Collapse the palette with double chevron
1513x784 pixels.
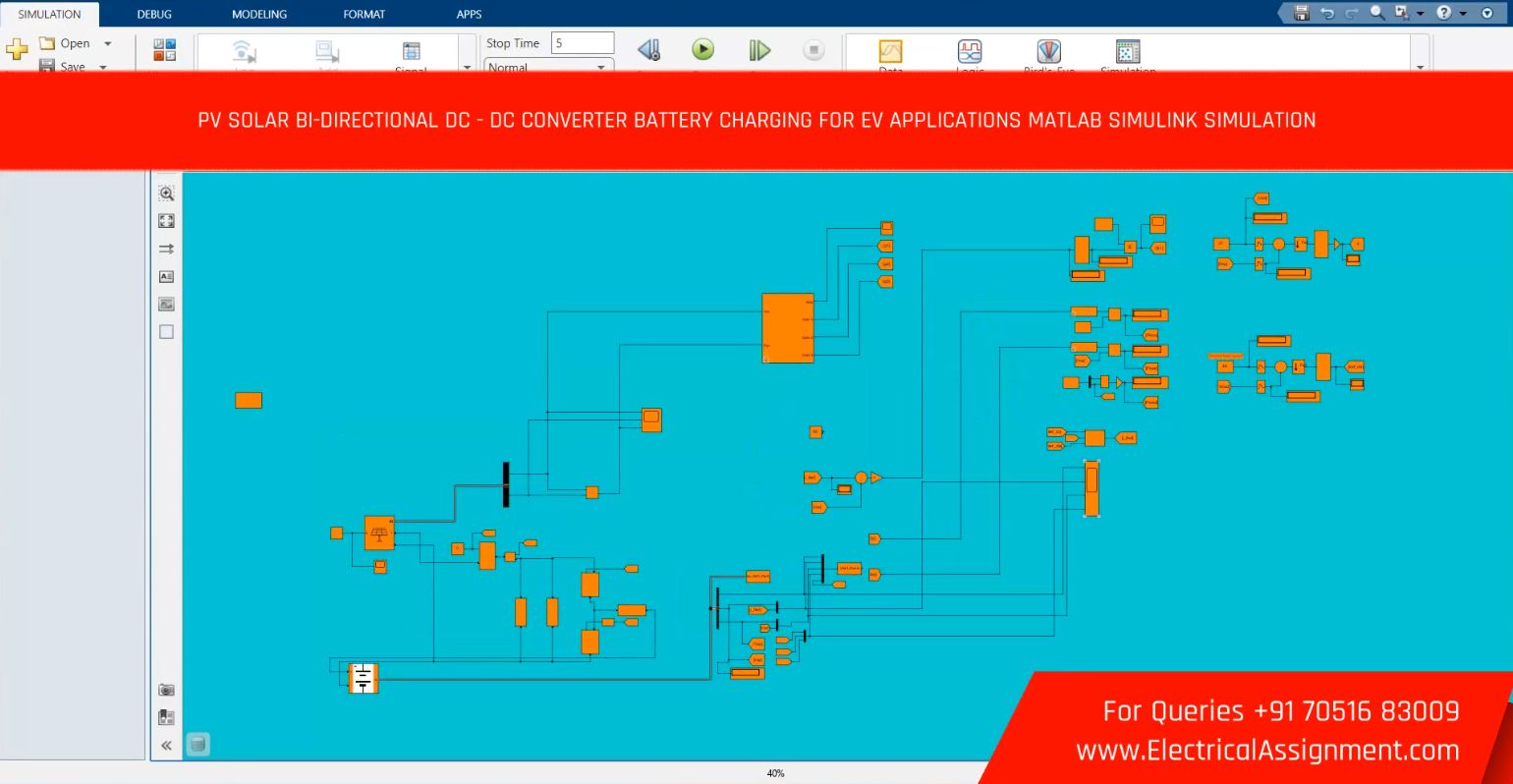[166, 746]
